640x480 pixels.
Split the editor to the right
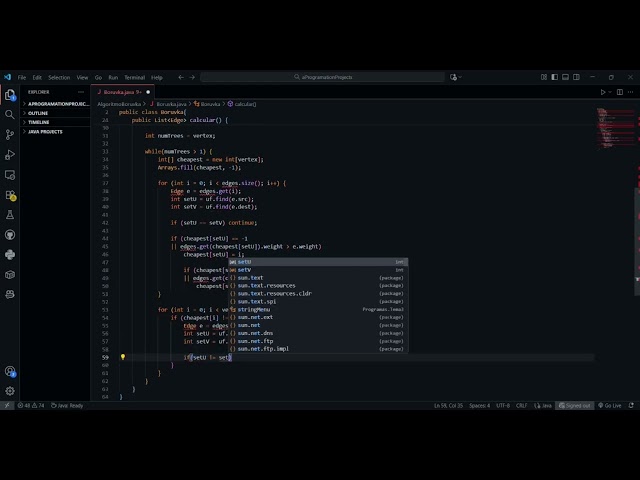tap(620, 92)
